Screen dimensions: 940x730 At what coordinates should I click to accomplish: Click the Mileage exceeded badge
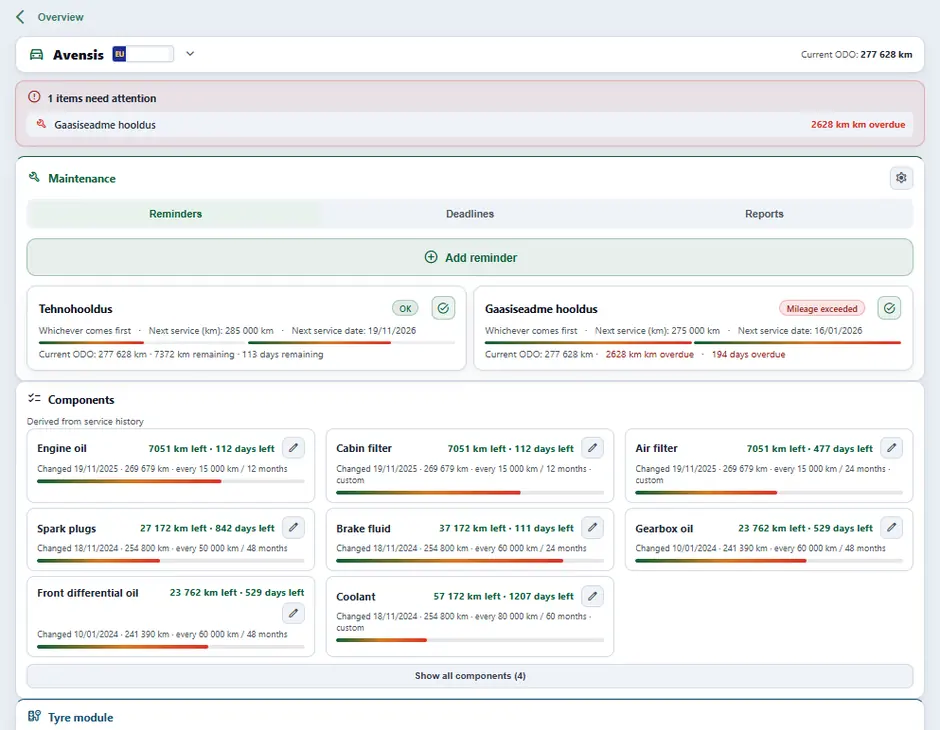click(822, 309)
